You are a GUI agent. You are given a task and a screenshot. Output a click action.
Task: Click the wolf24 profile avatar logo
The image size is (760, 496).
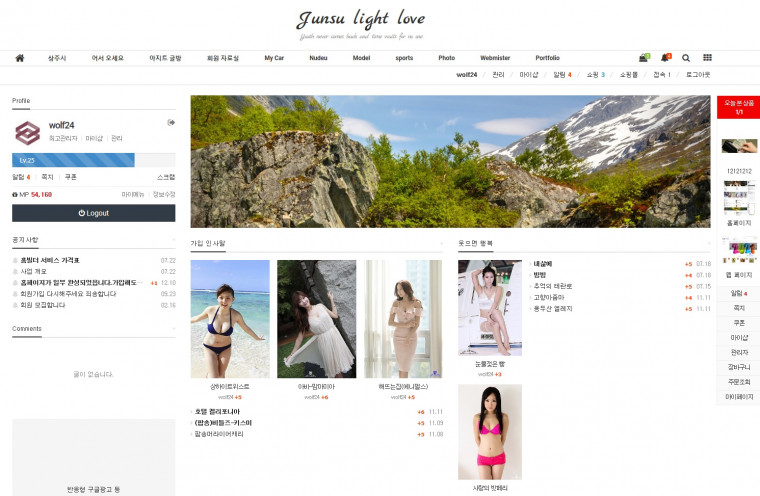(x=27, y=132)
